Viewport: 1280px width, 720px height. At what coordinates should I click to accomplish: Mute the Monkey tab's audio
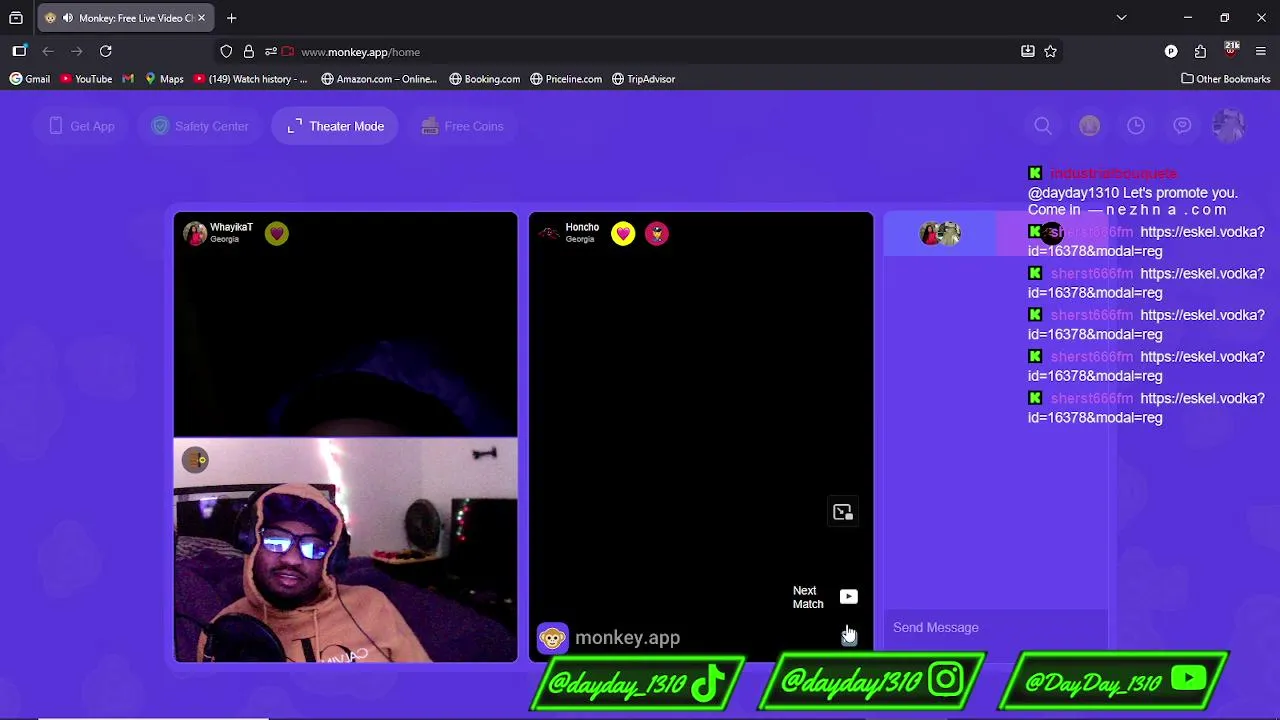point(67,18)
